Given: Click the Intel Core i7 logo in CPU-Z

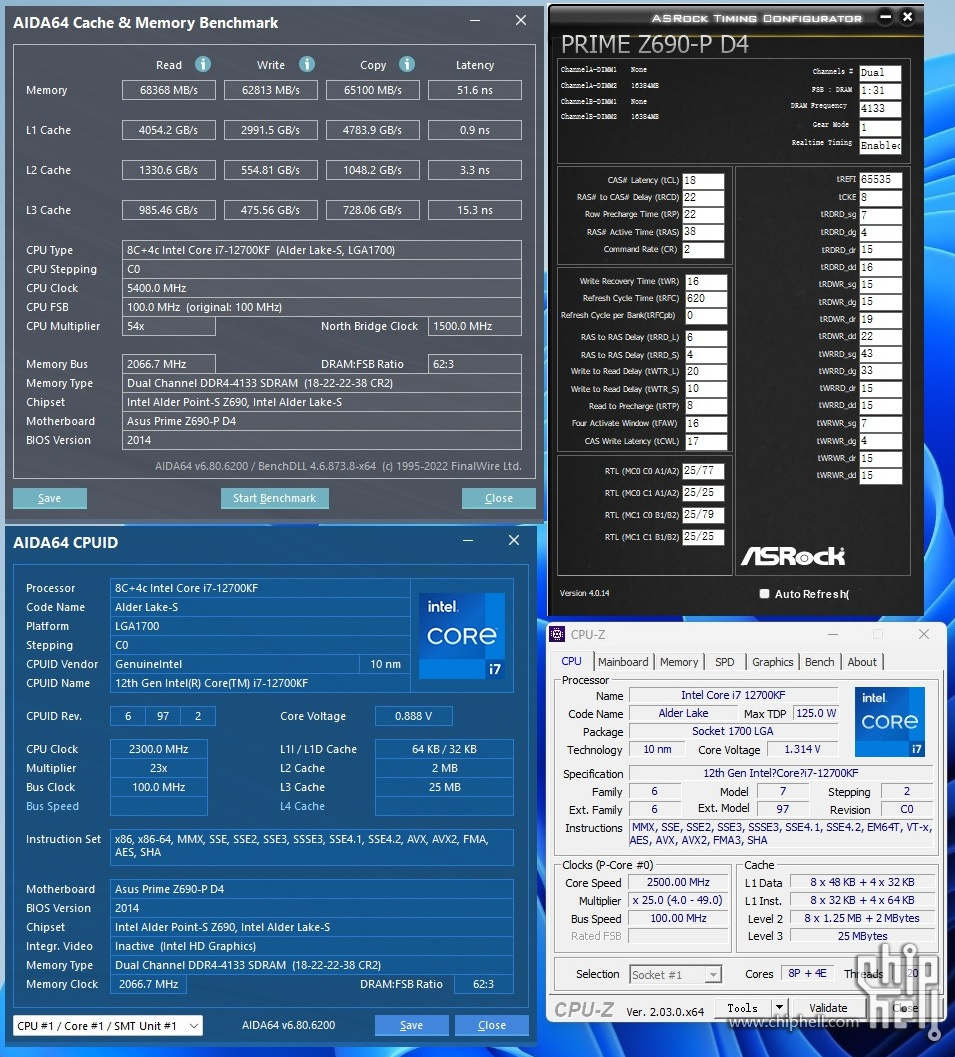Looking at the screenshot, I should coord(890,721).
